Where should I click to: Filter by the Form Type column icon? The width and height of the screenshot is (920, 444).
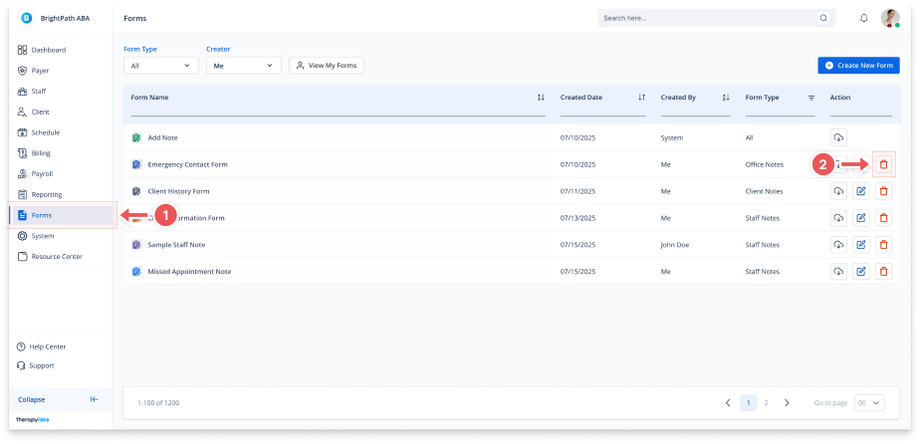pyautogui.click(x=811, y=97)
